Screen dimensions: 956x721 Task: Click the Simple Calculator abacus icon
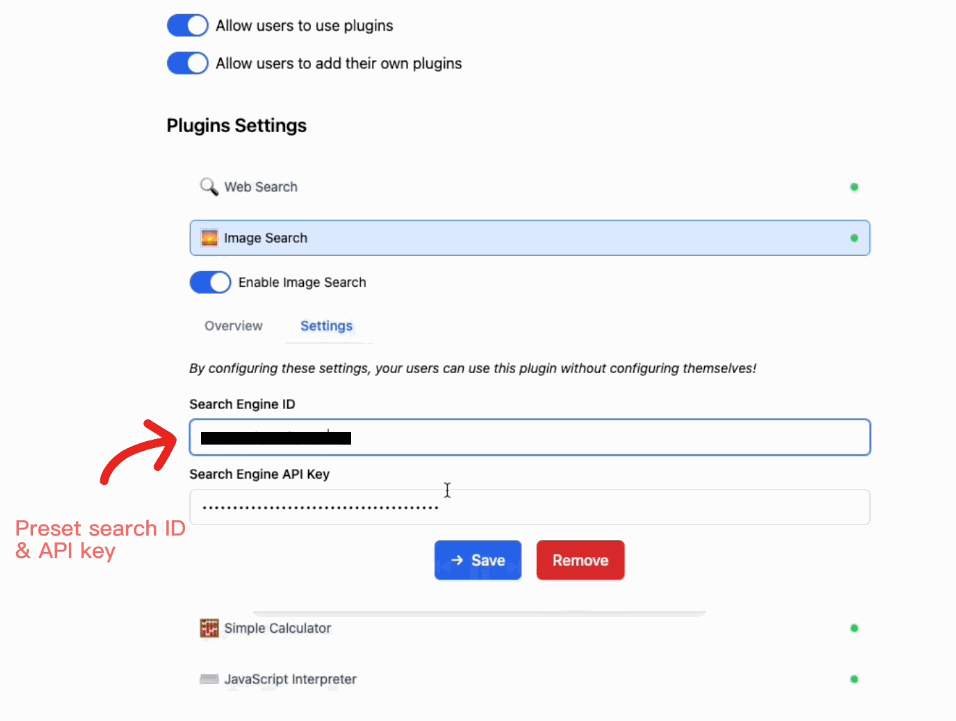[x=209, y=628]
